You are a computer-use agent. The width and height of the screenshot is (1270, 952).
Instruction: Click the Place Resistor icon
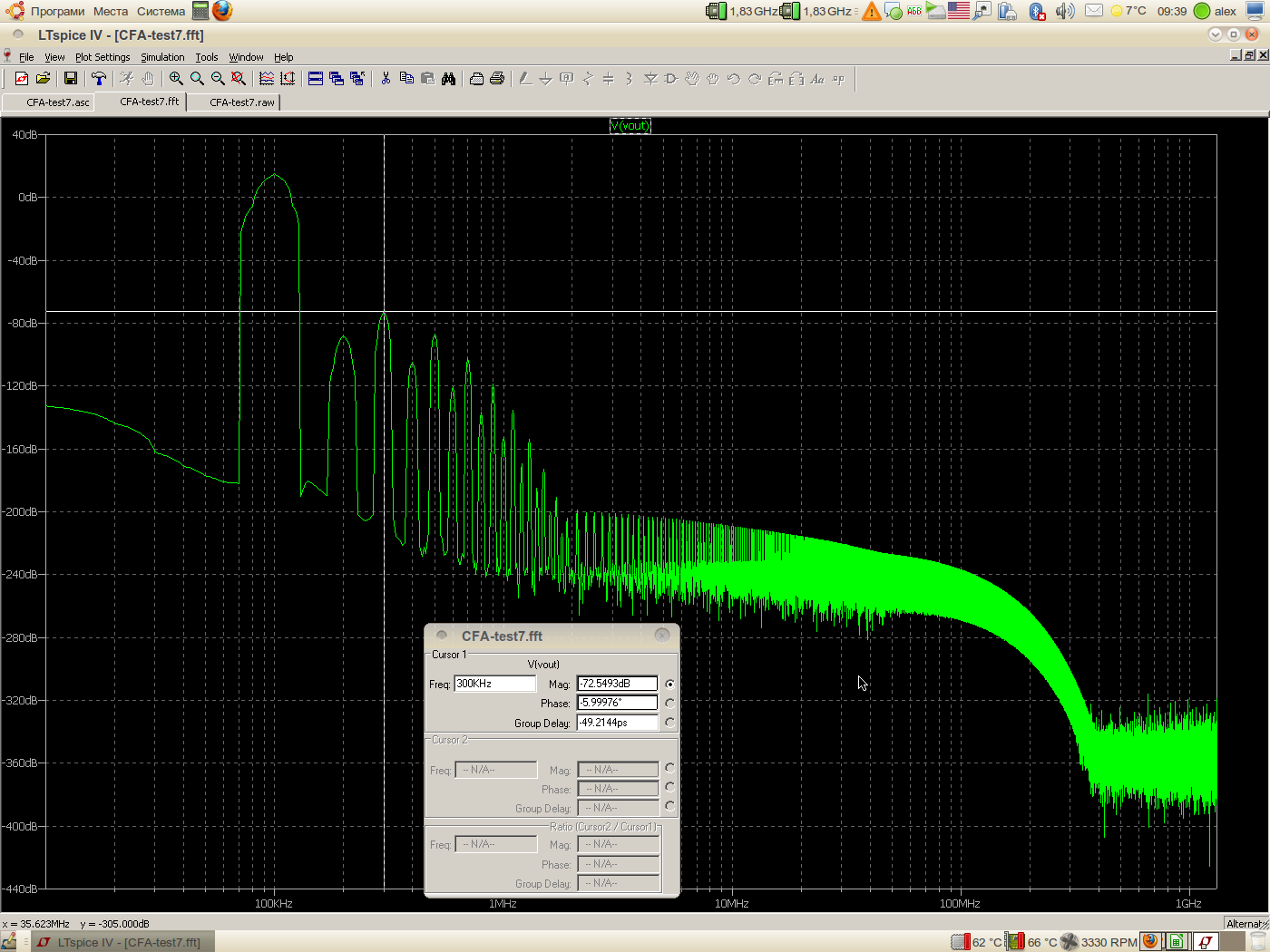pyautogui.click(x=588, y=79)
